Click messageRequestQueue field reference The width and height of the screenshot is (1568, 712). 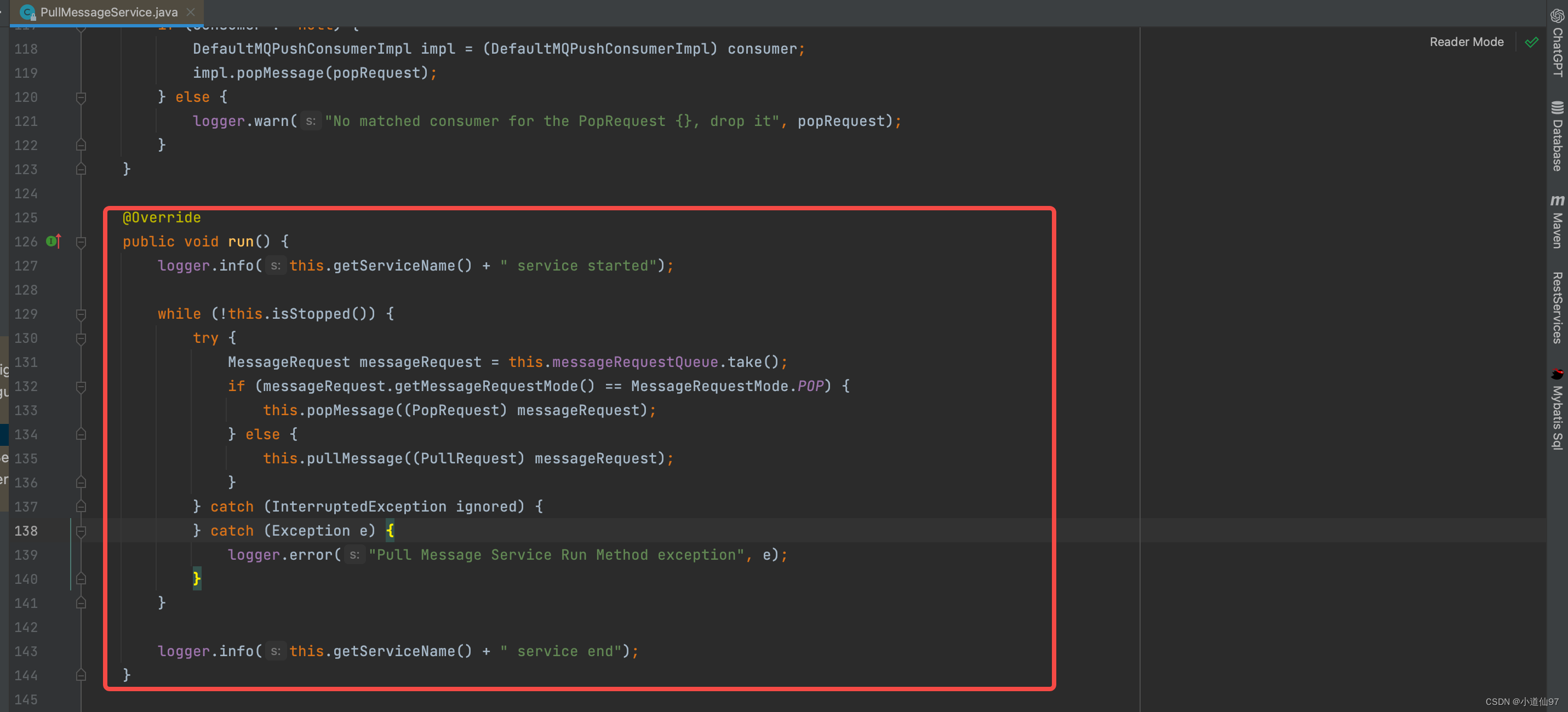(x=635, y=363)
